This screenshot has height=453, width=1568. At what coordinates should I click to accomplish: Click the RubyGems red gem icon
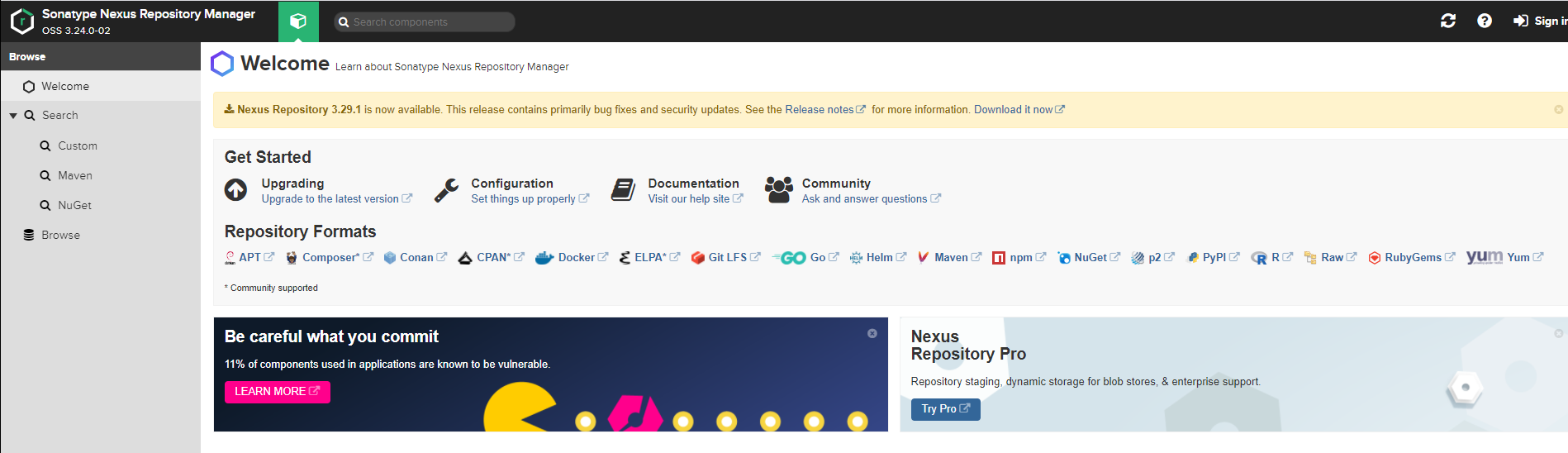pos(1375,258)
